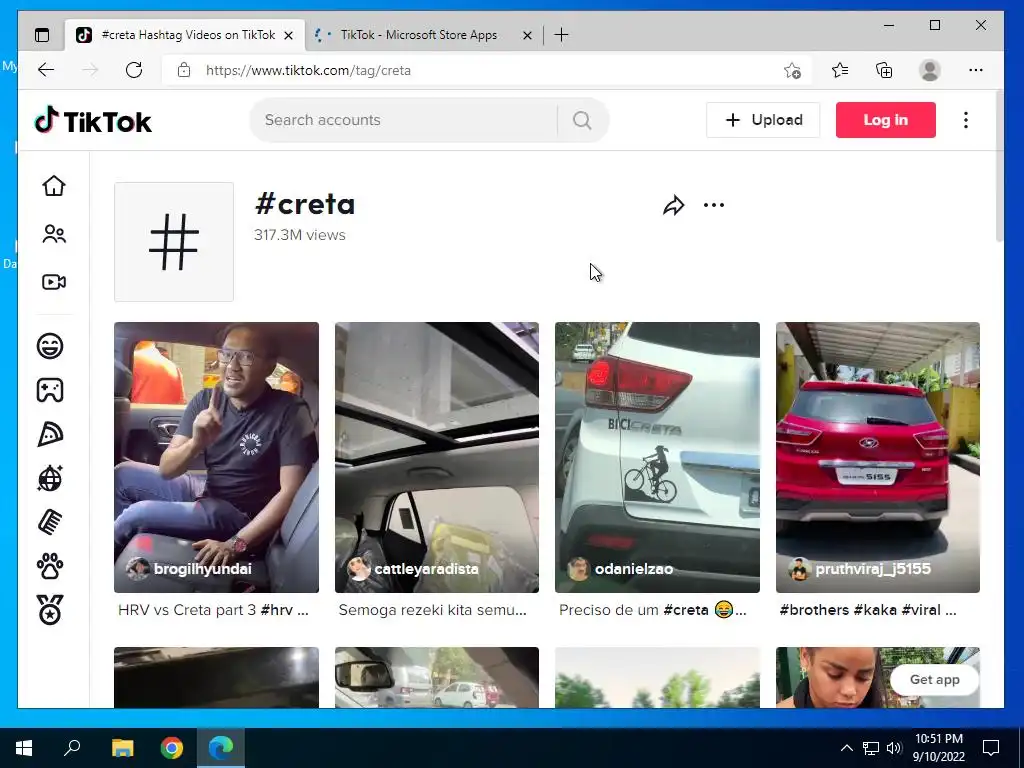Click the Upload button
1024x768 pixels.
click(763, 120)
